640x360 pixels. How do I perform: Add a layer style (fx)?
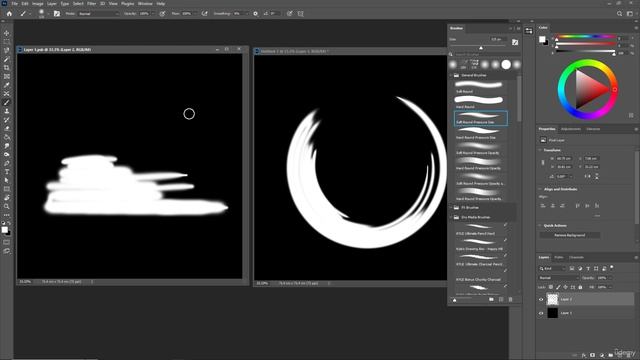tap(584, 356)
